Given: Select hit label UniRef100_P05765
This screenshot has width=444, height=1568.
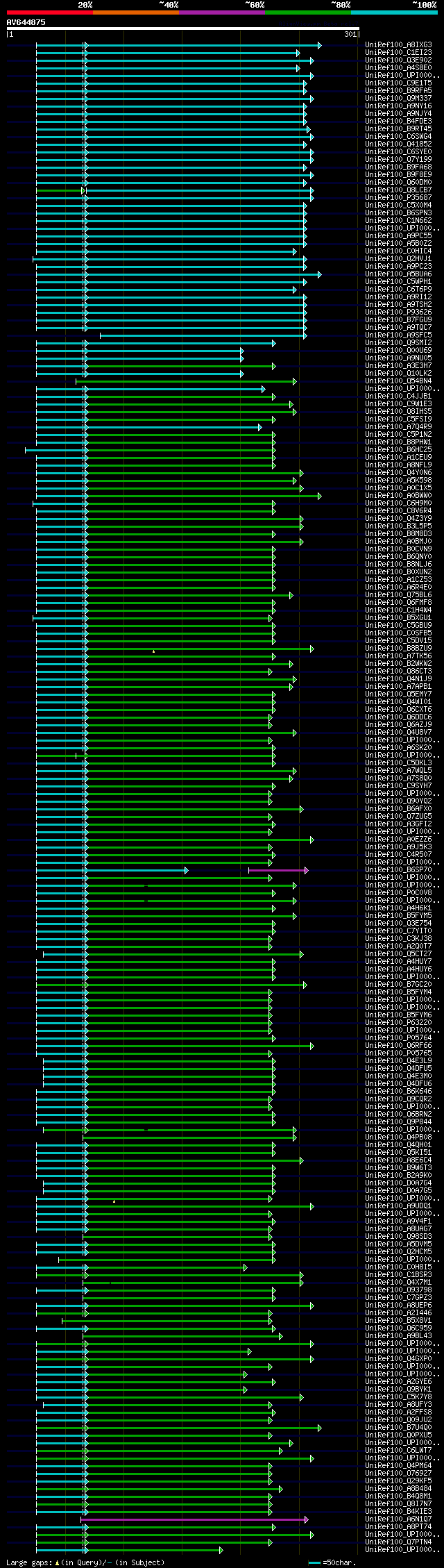Looking at the screenshot, I should click(x=398, y=1053).
